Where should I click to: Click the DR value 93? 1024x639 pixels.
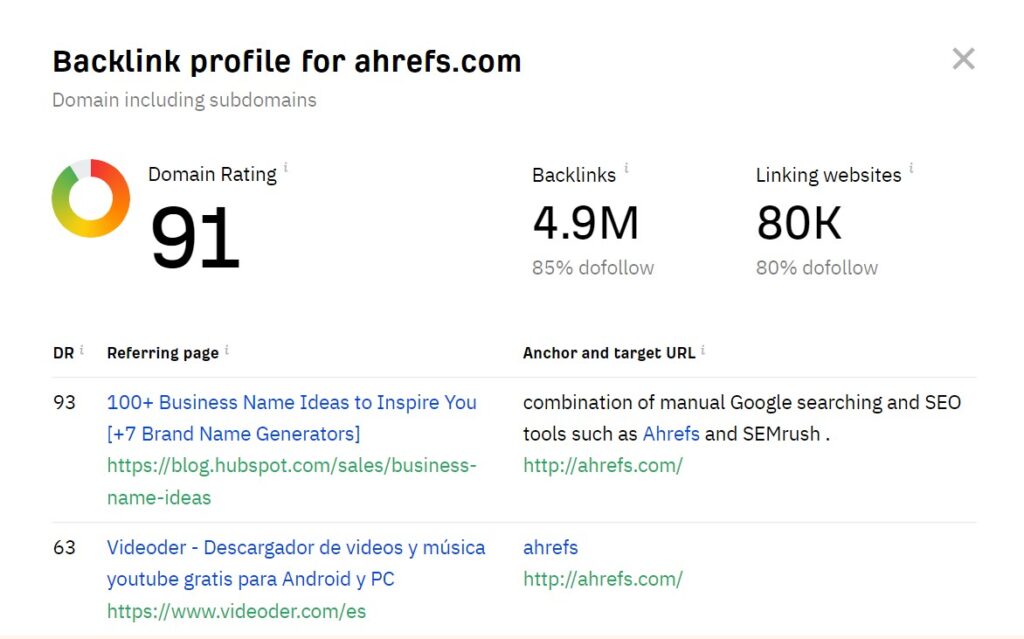coord(64,402)
